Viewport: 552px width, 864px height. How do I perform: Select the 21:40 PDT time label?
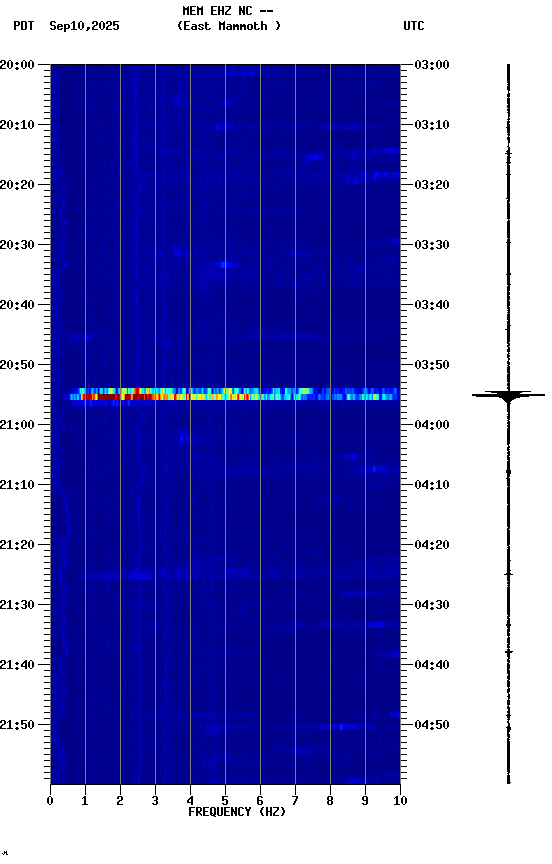(x=17, y=665)
